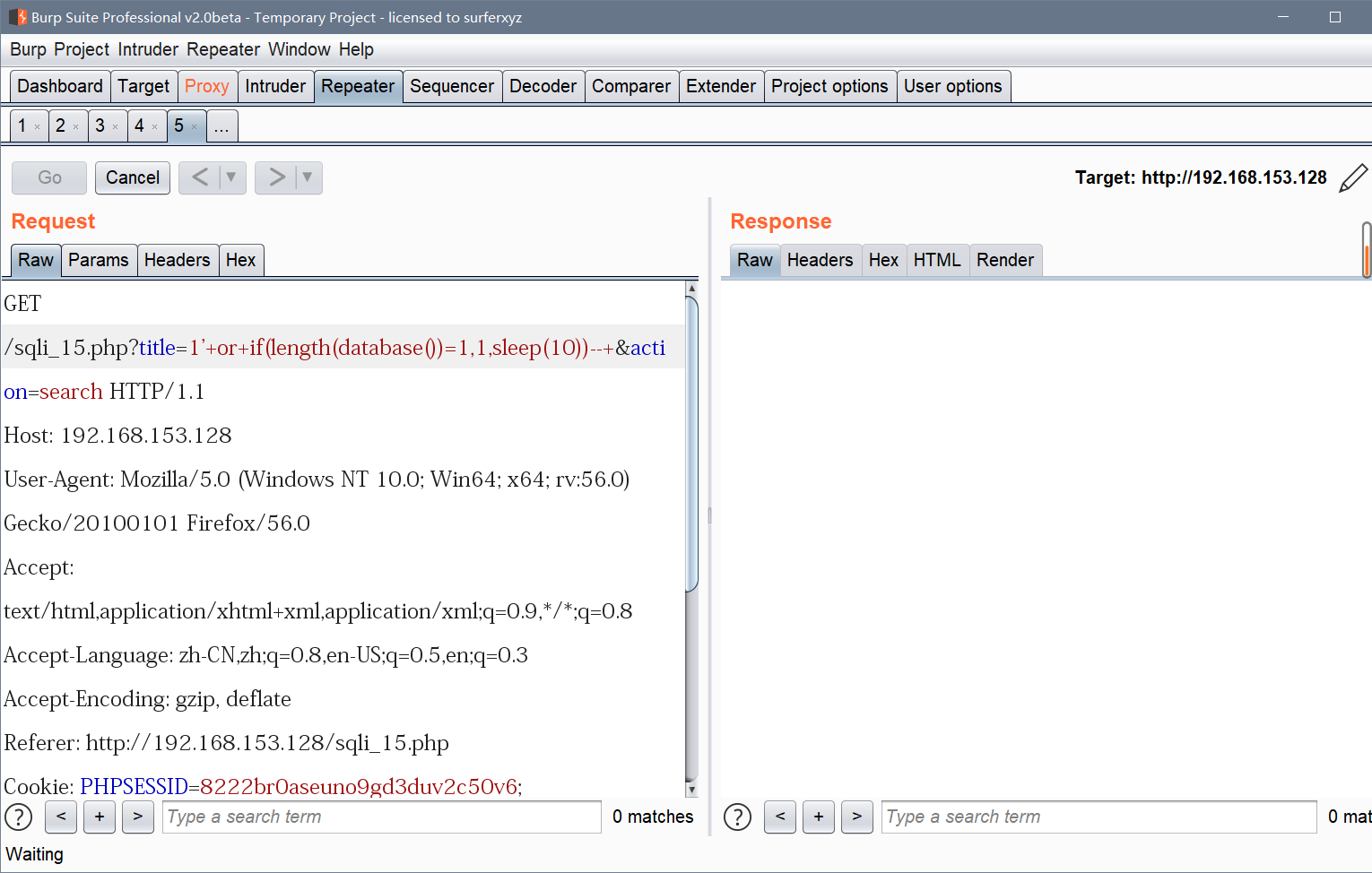Expand back history dropdown arrow
The image size is (1372, 873).
(x=231, y=177)
